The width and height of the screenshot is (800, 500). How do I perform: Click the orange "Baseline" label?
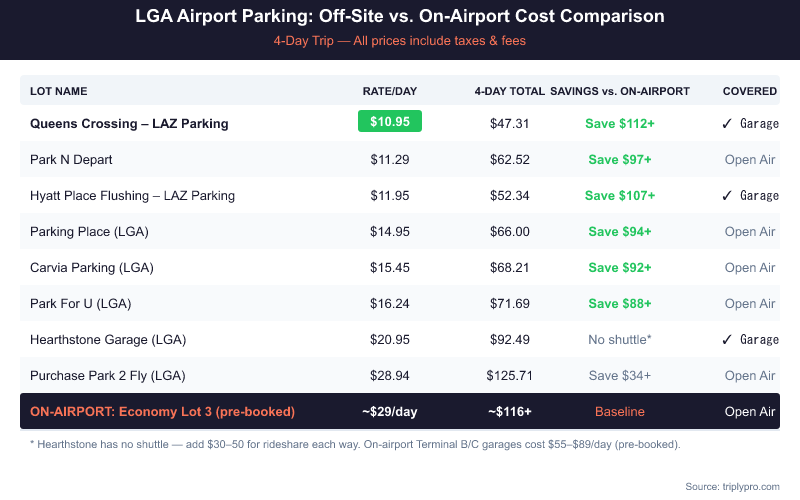tap(620, 411)
